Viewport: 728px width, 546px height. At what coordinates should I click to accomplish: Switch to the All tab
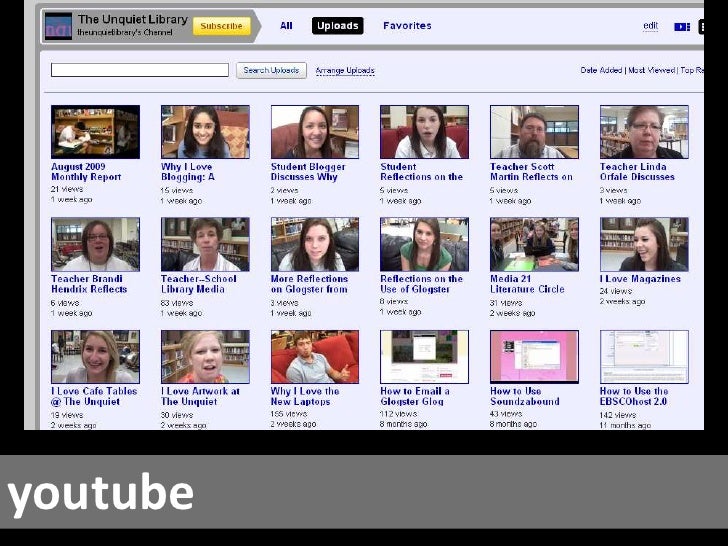[x=286, y=26]
